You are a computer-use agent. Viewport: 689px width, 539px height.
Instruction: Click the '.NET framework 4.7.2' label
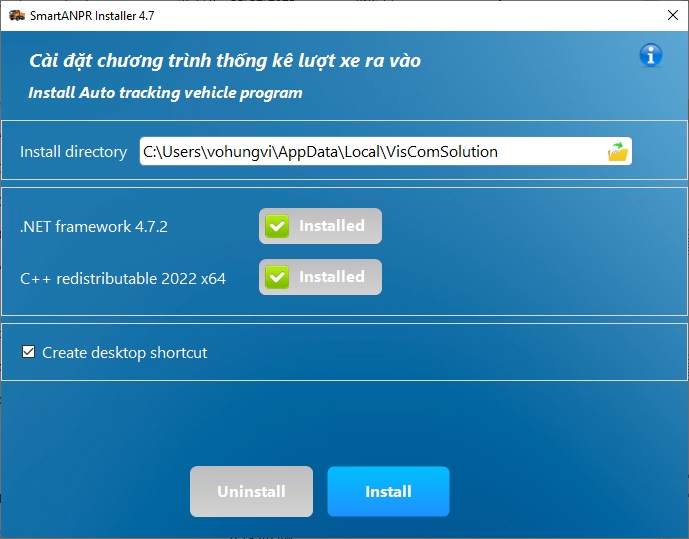[x=94, y=227]
